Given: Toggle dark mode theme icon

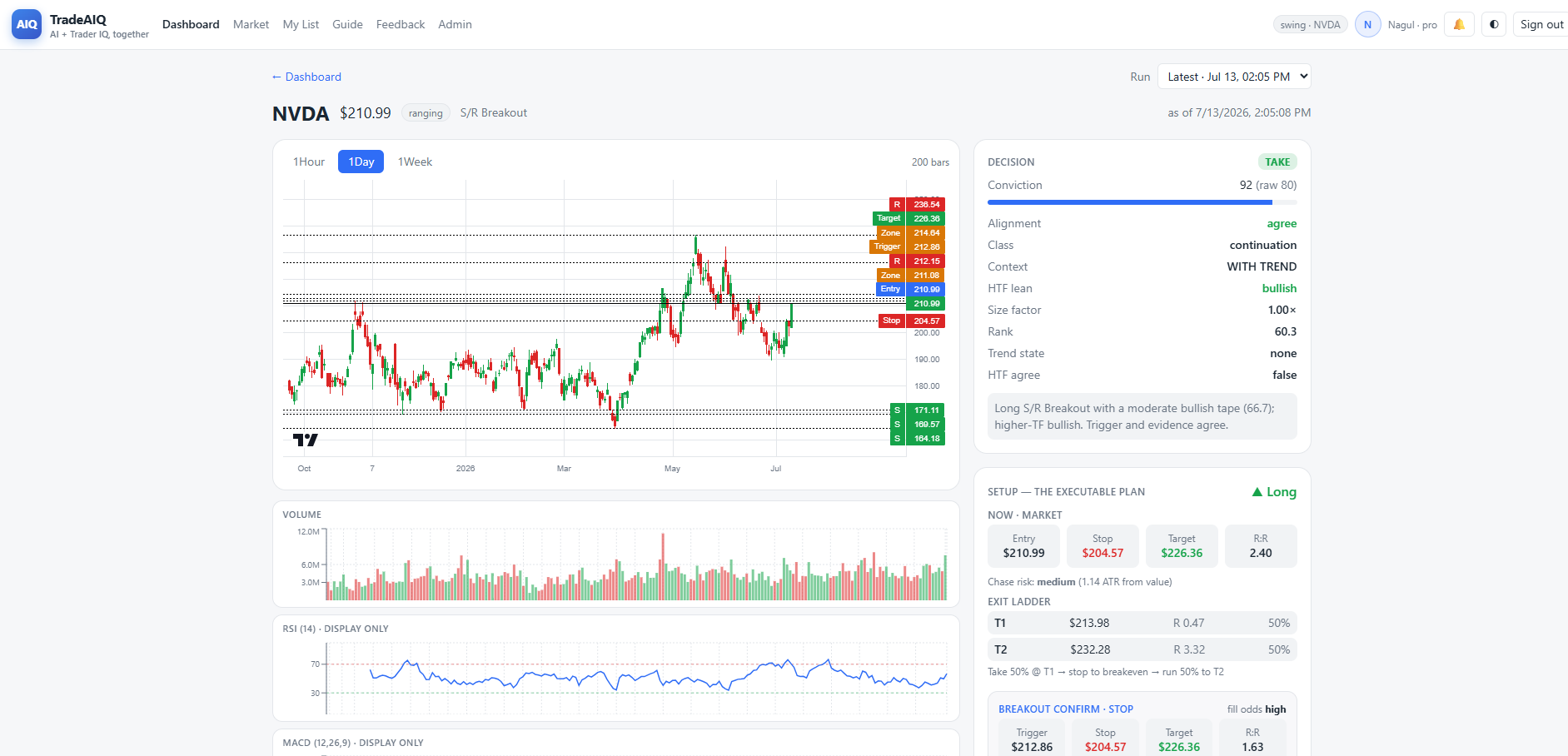Looking at the screenshot, I should 1494,24.
